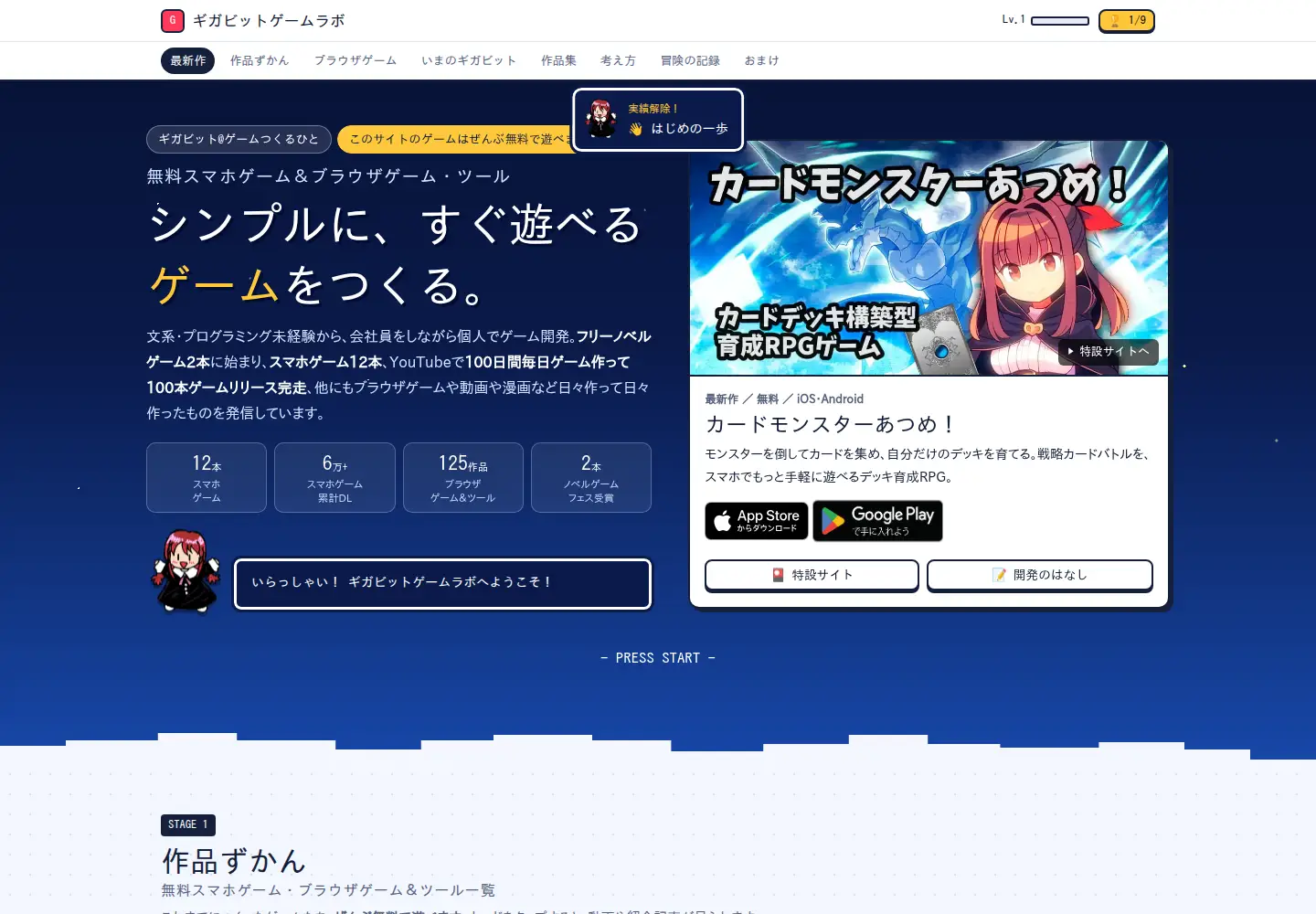
Task: Click the カードモンスターあつめ！ card title
Action: click(831, 424)
